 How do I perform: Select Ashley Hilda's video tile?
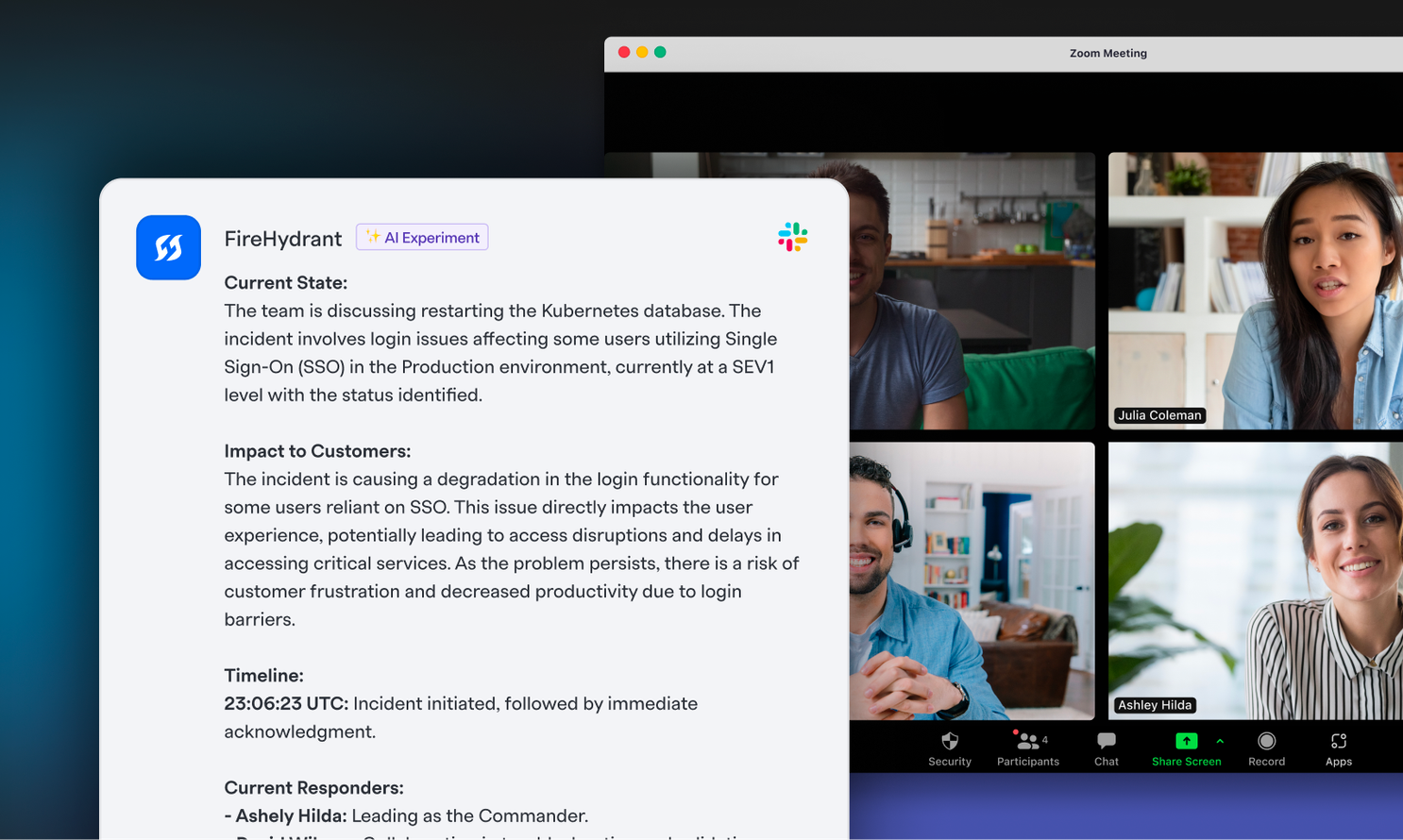coord(1256,580)
